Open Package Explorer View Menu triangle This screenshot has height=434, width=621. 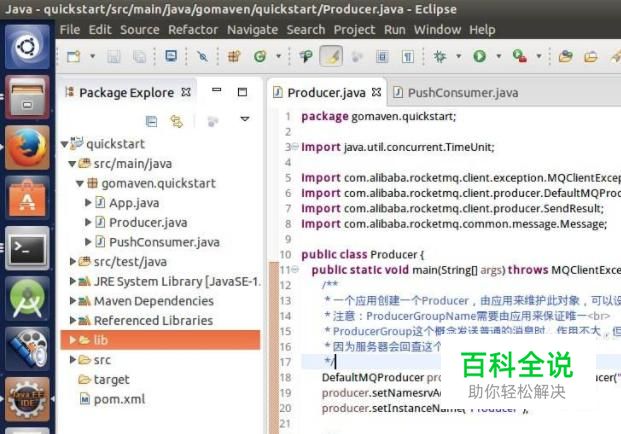(245, 119)
